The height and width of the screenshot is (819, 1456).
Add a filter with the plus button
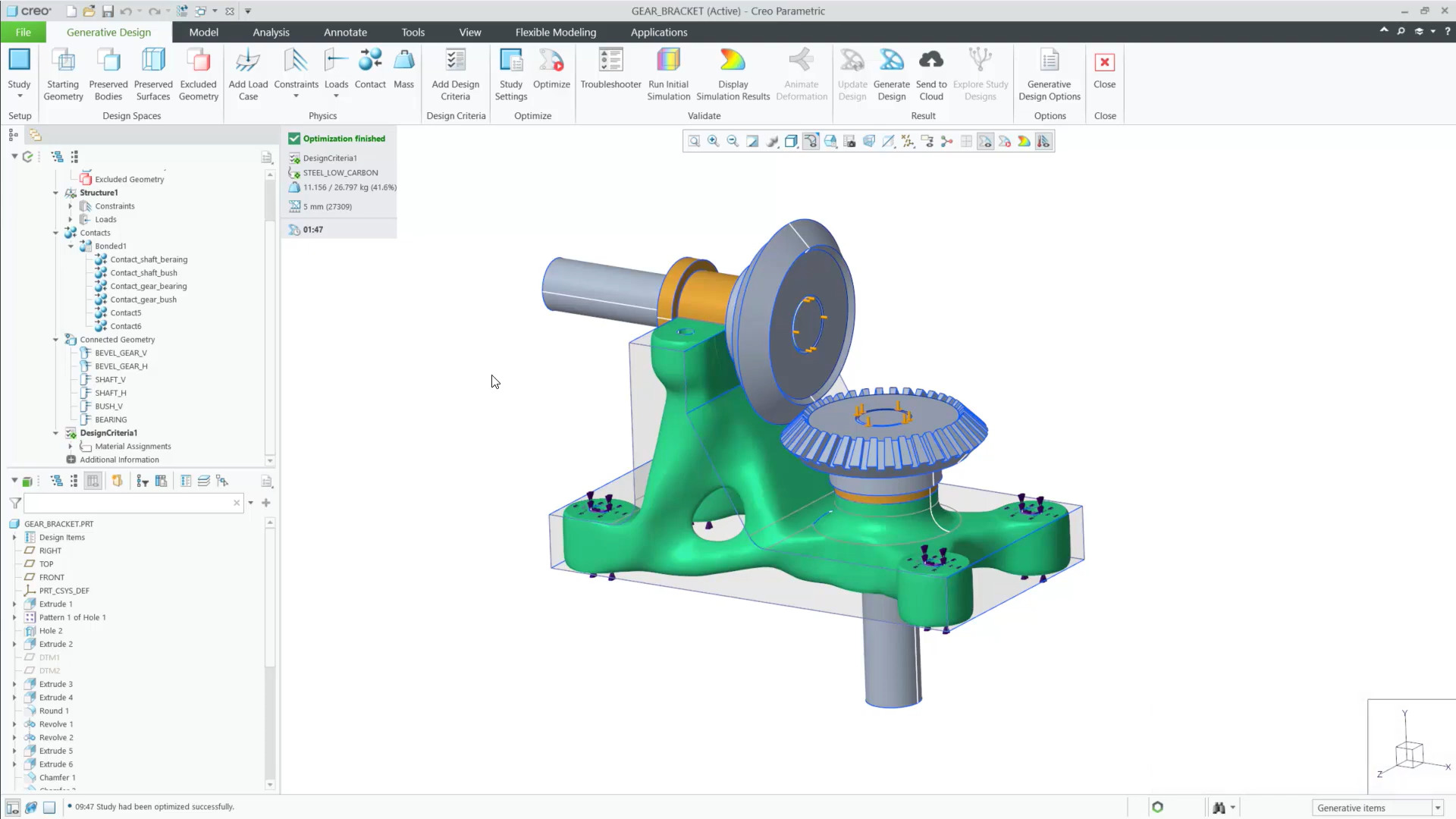point(266,503)
